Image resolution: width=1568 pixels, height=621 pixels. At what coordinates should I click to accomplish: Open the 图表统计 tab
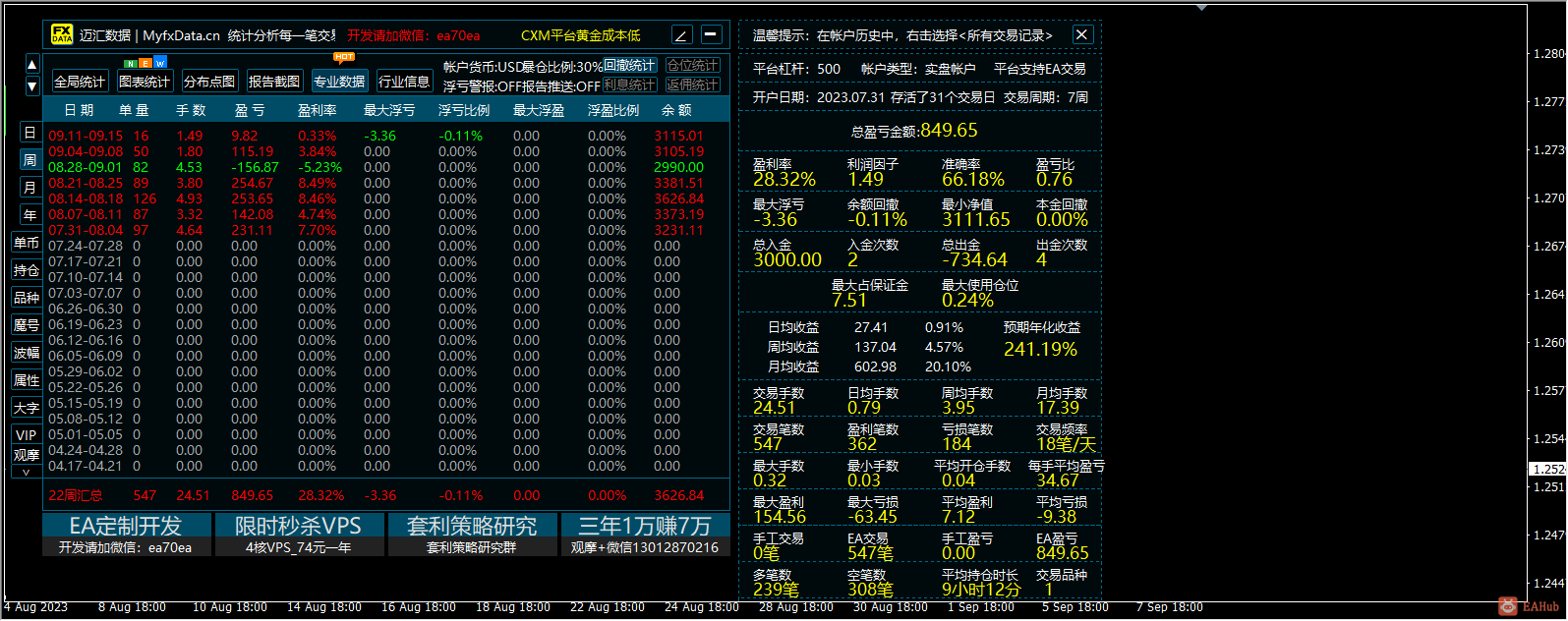145,82
